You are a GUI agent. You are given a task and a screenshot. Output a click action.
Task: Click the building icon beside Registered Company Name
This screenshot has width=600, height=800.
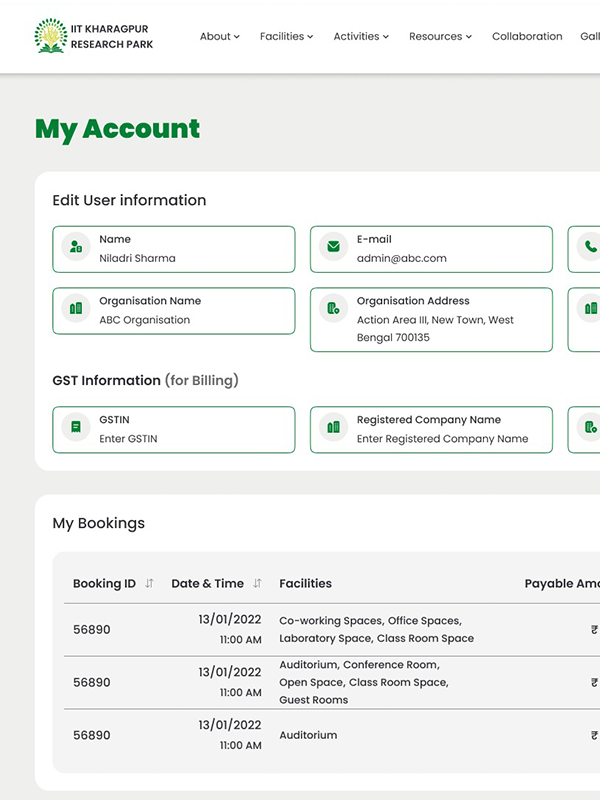(x=333, y=427)
